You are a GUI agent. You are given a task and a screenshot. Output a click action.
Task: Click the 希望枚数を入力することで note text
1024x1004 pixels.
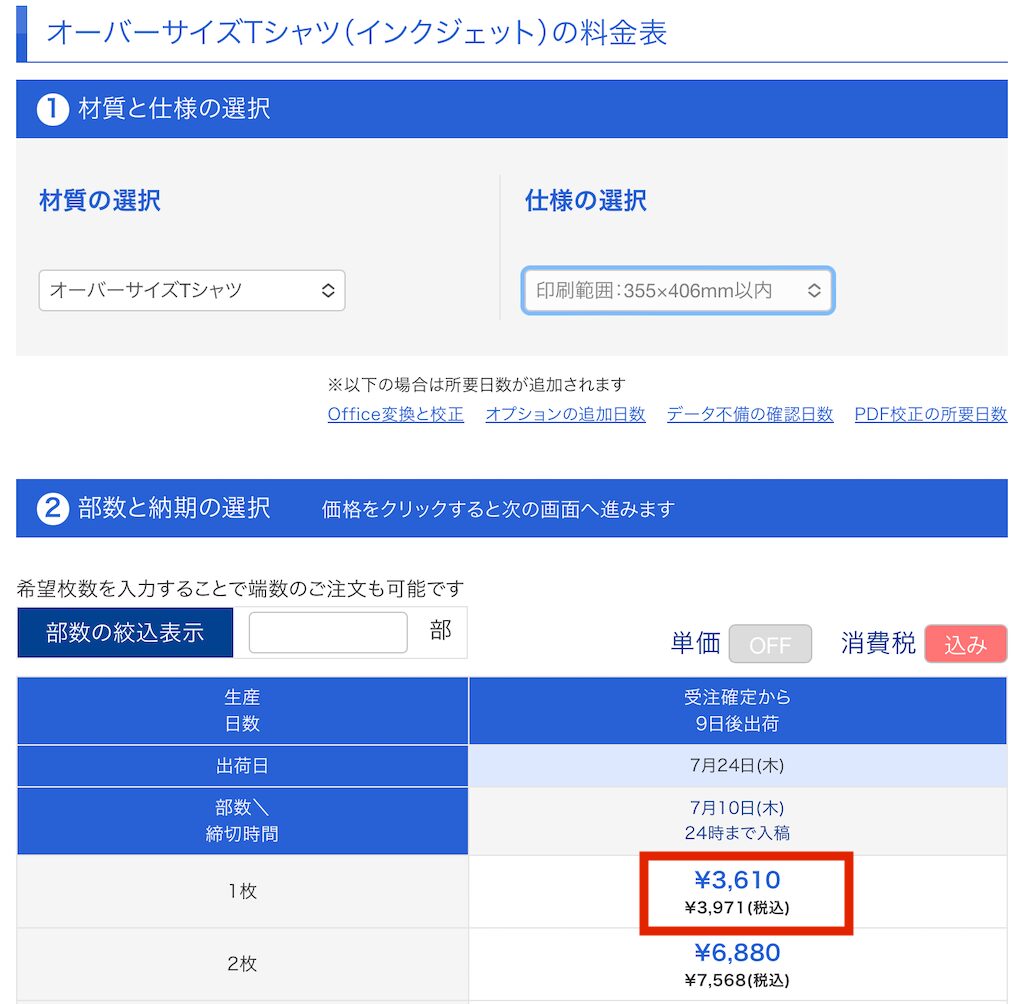coord(240,589)
